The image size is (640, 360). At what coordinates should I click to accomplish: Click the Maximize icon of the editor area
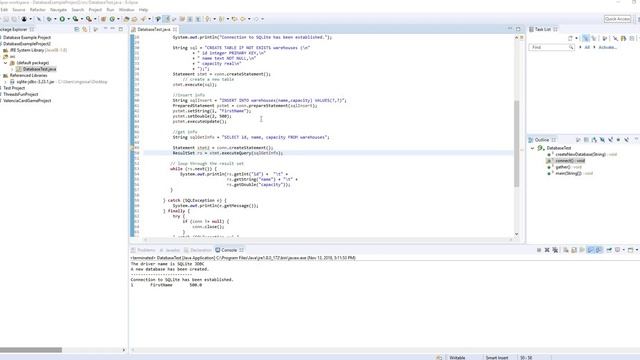pos(518,29)
